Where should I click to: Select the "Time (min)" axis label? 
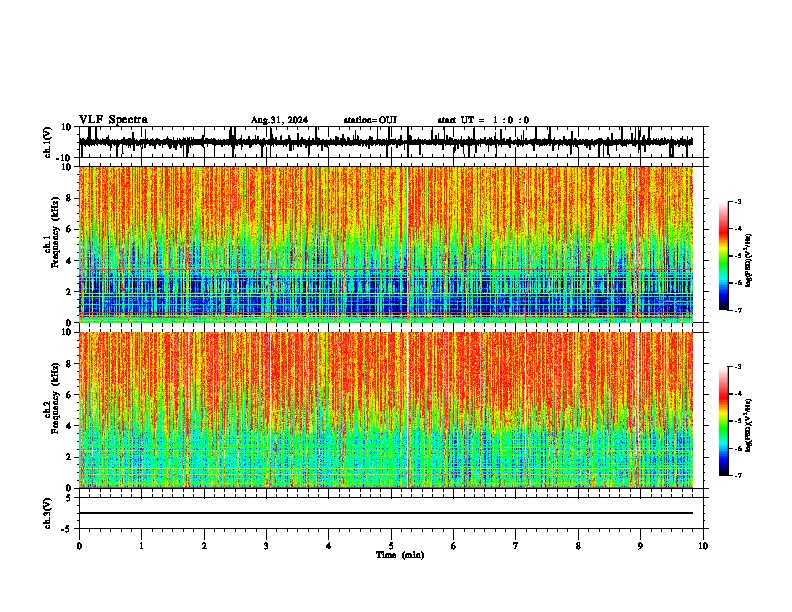400,555
